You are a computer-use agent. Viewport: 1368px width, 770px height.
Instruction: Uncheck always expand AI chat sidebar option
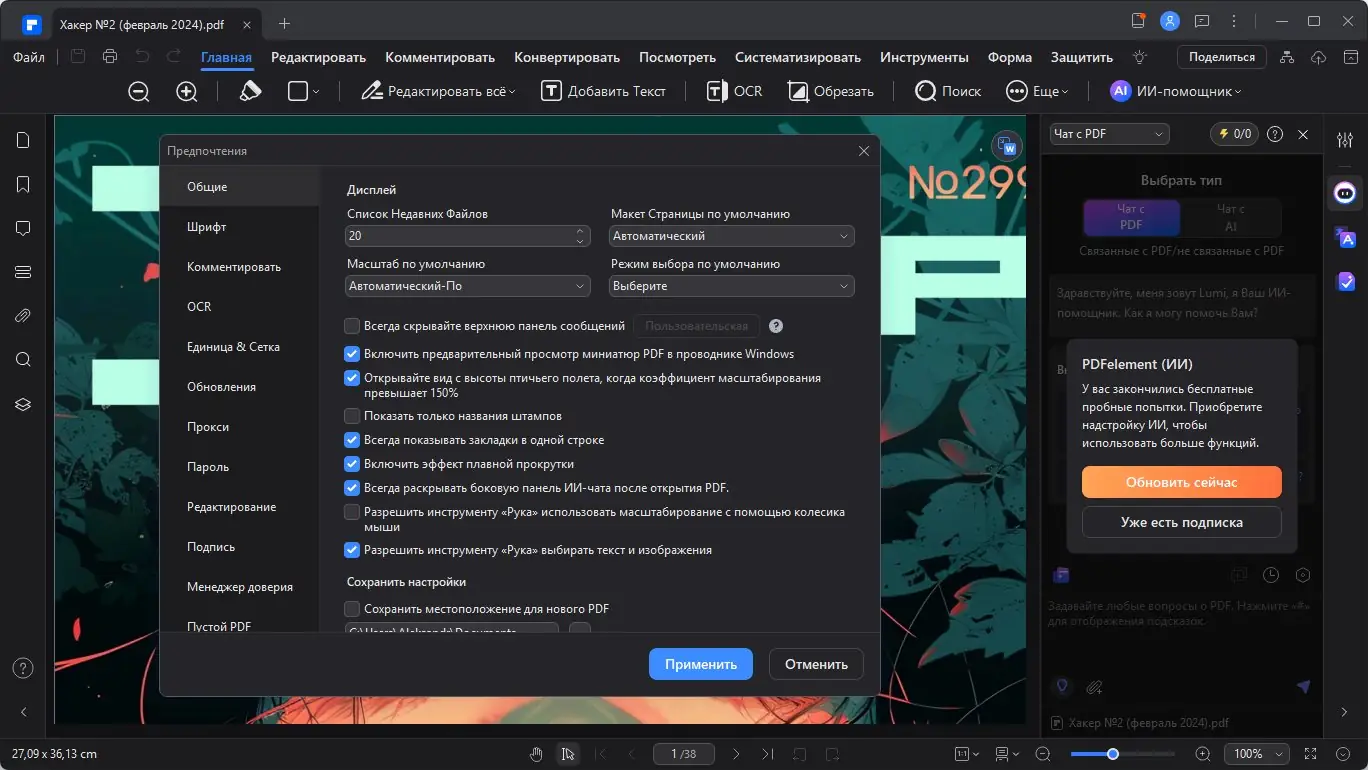coord(352,488)
